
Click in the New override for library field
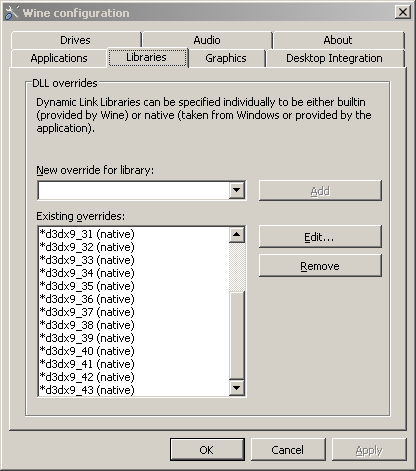[134, 190]
